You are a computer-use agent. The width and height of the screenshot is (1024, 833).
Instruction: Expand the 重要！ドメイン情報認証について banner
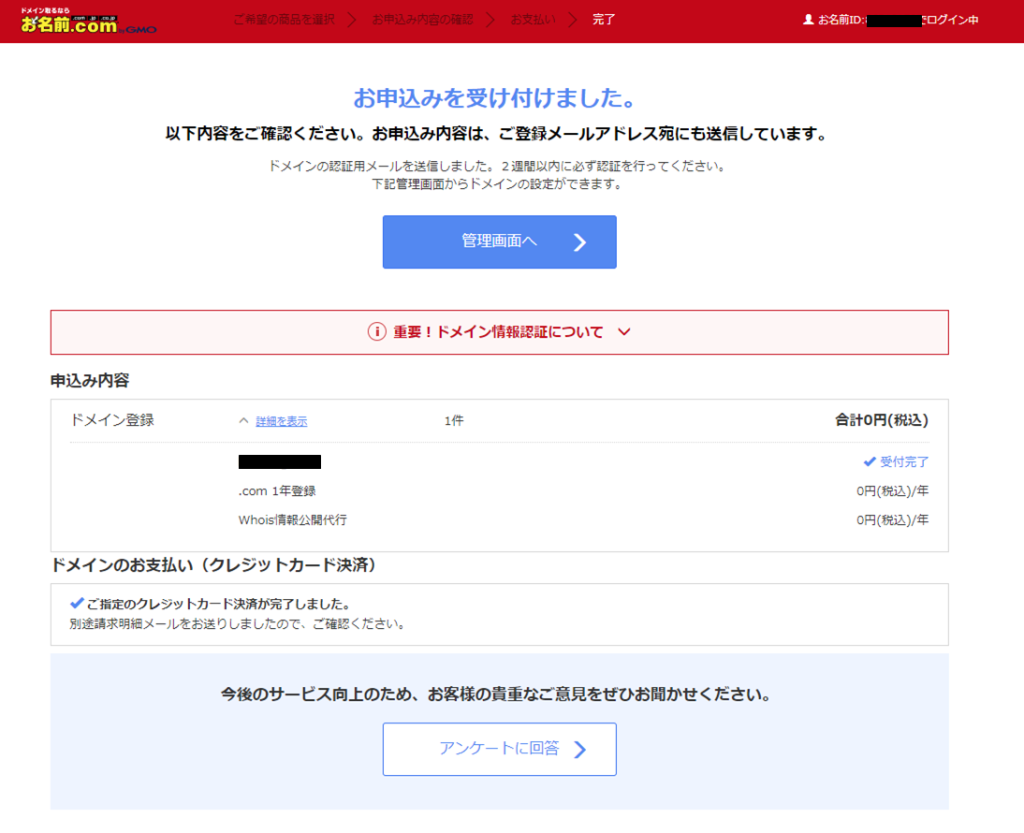(x=500, y=333)
